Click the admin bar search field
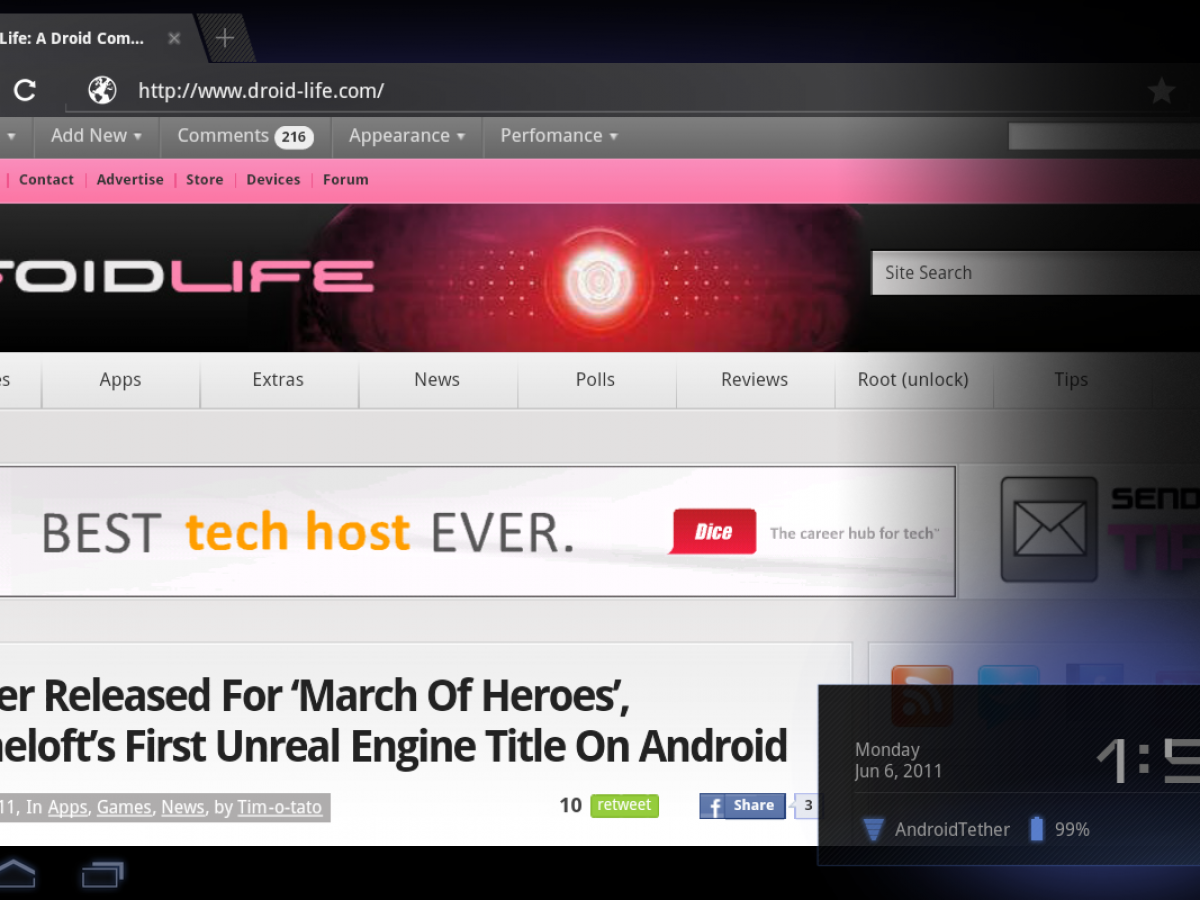The image size is (1200, 900). pos(1104,136)
